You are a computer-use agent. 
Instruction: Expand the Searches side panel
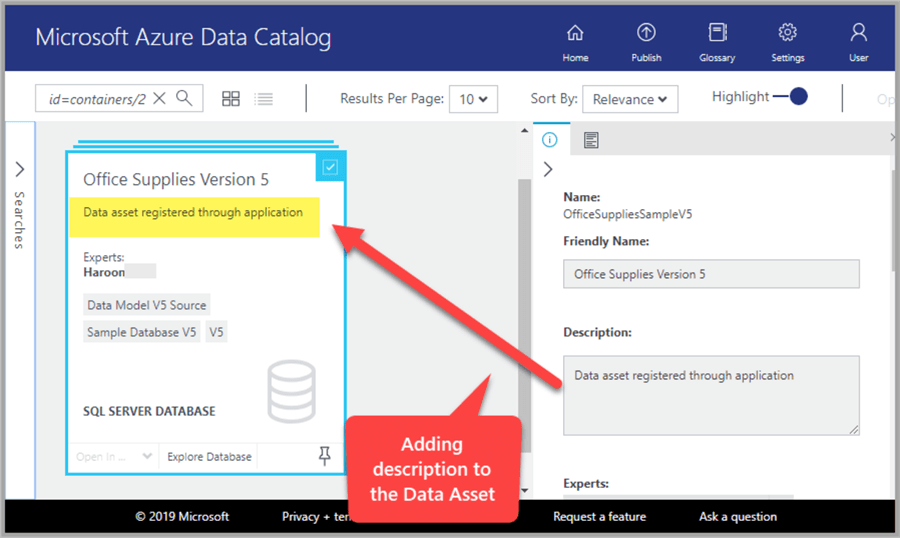[x=20, y=169]
